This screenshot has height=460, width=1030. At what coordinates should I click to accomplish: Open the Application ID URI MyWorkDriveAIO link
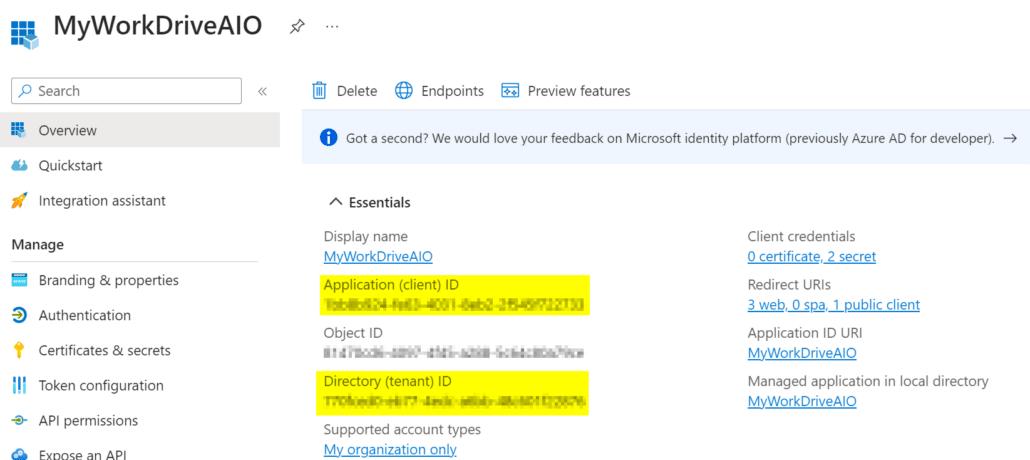(x=802, y=354)
